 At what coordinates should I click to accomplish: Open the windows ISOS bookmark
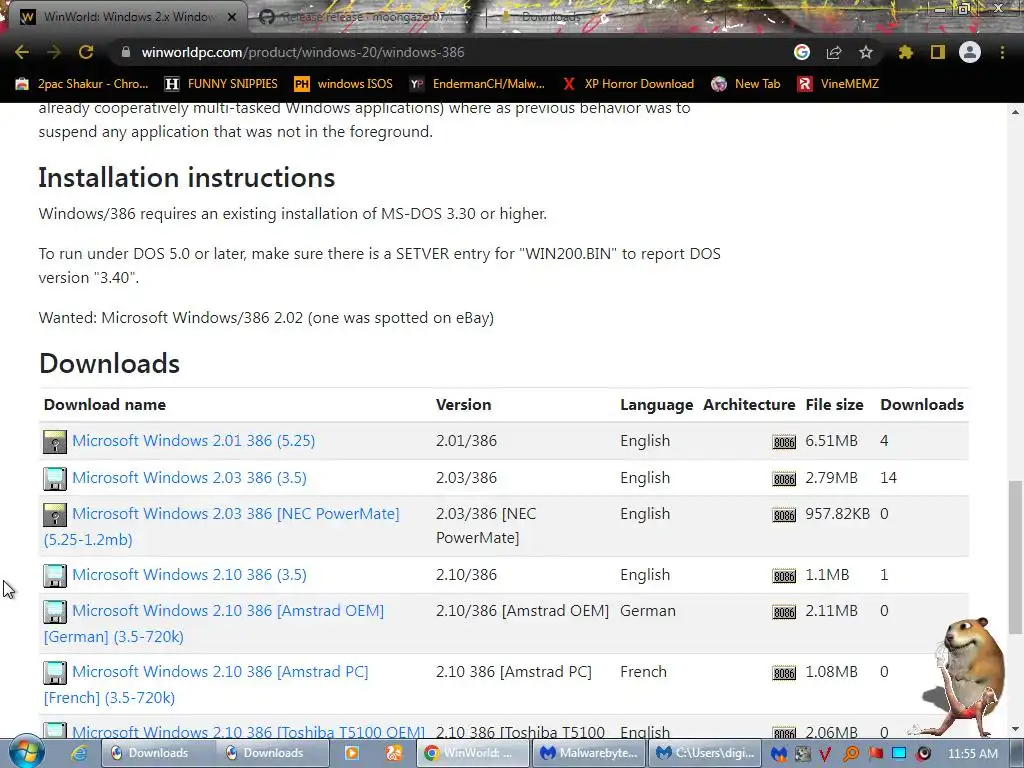point(344,84)
